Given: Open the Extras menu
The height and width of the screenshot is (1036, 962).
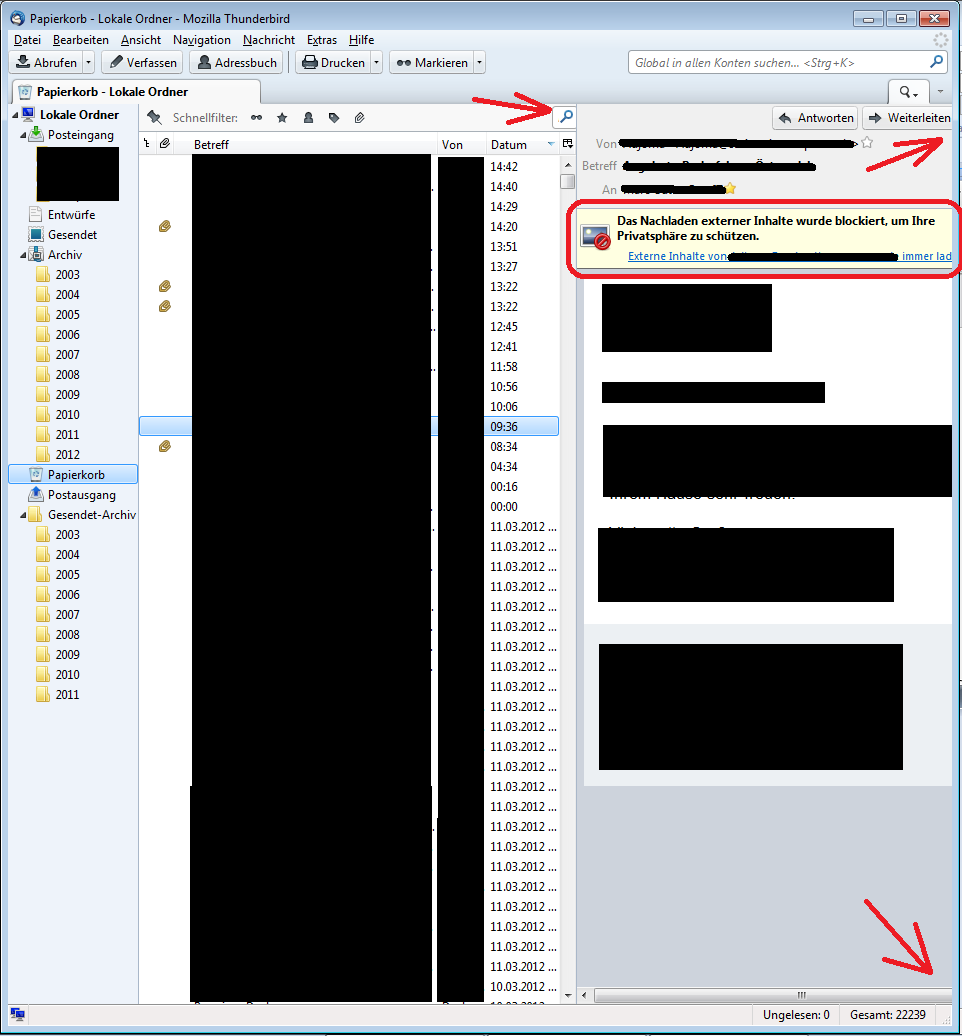Looking at the screenshot, I should point(322,40).
